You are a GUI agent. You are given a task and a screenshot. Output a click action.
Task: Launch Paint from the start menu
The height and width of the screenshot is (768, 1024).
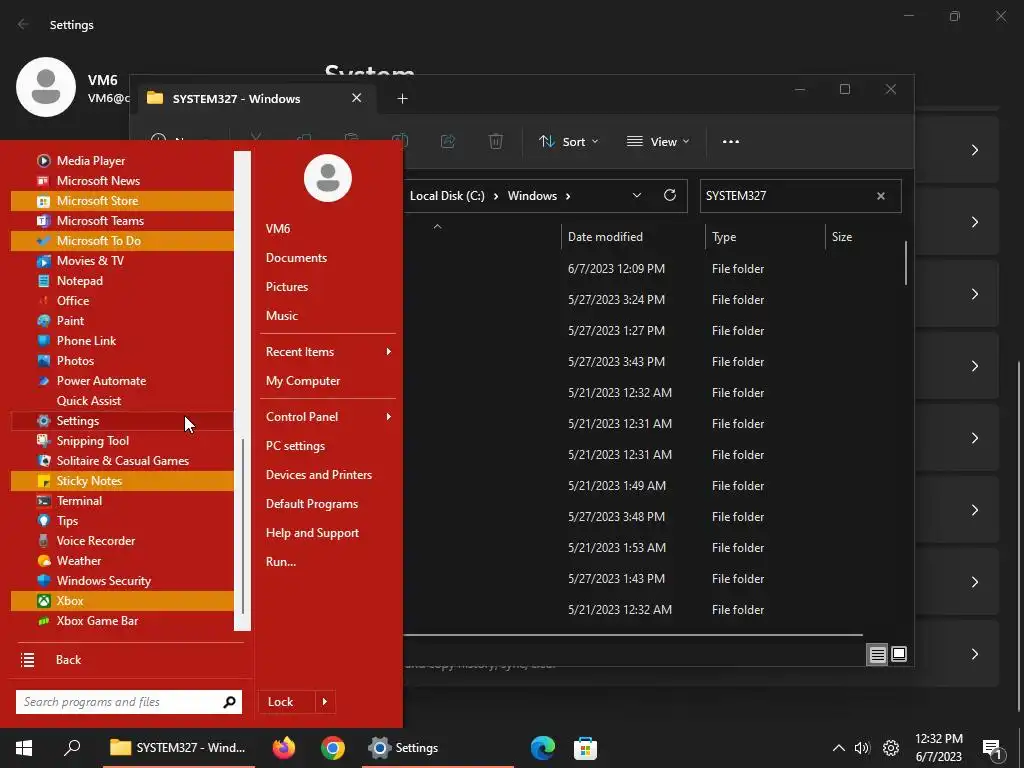(122, 321)
